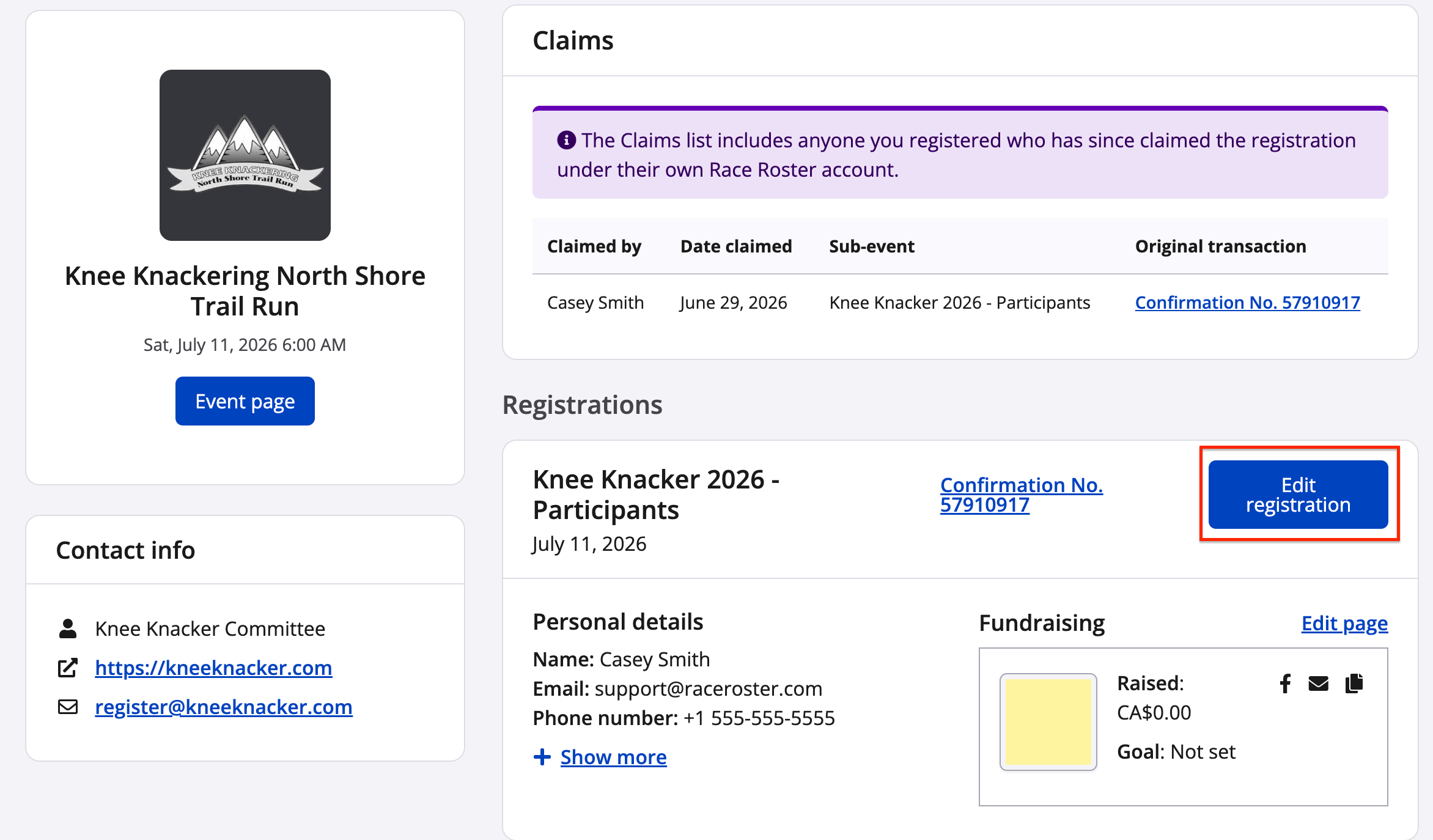Email register@kneeknacker.com link
This screenshot has height=840, width=1433.
click(224, 707)
